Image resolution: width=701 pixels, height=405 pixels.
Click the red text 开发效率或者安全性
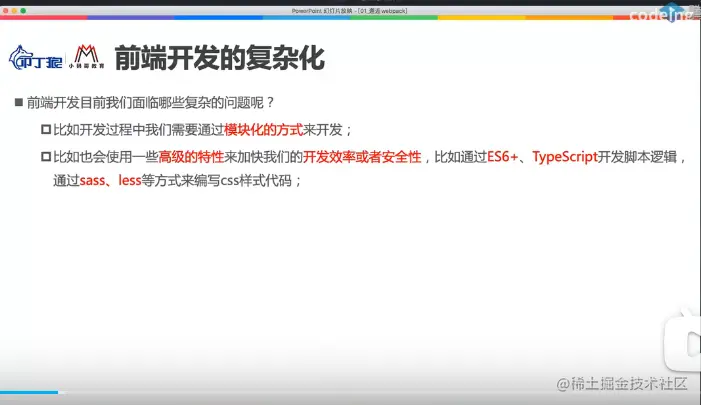[362, 157]
